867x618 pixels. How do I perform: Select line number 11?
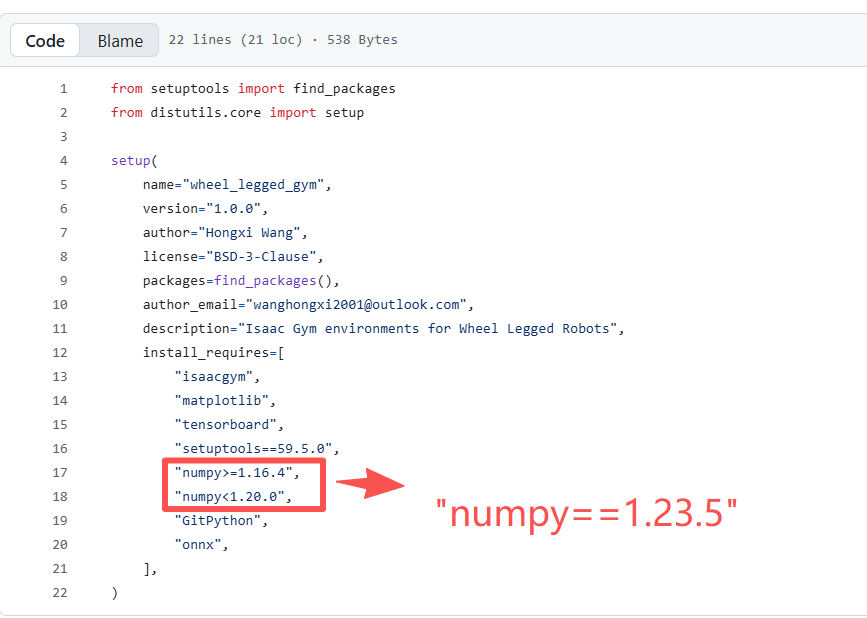click(x=60, y=329)
